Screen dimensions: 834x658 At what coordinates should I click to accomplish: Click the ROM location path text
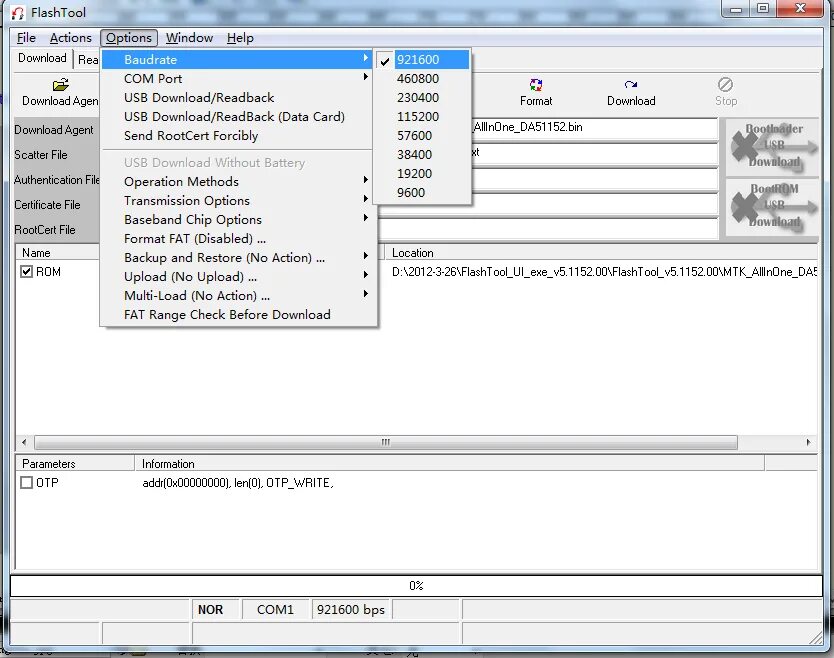604,272
